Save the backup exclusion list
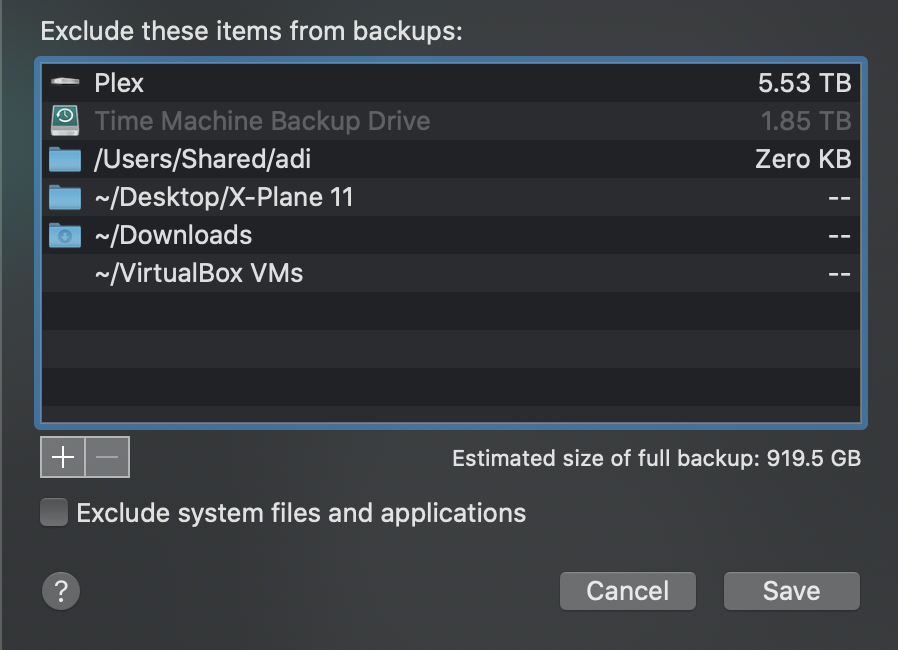The height and width of the screenshot is (650, 898). [791, 591]
